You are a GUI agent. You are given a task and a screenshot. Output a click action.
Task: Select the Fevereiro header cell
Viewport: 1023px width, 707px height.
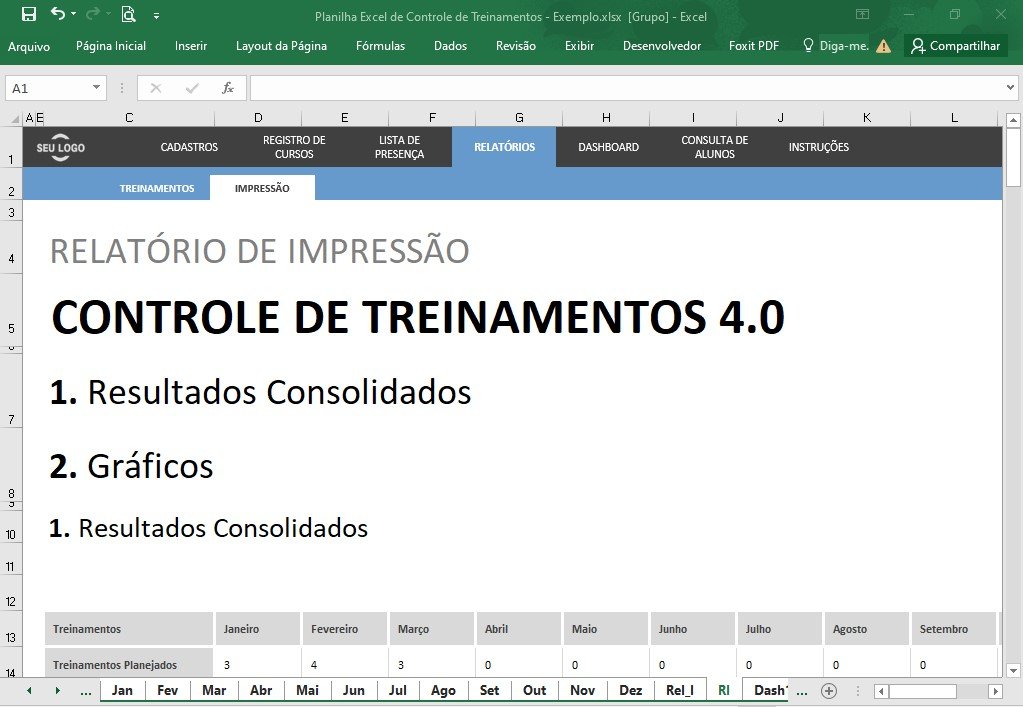pyautogui.click(x=344, y=629)
